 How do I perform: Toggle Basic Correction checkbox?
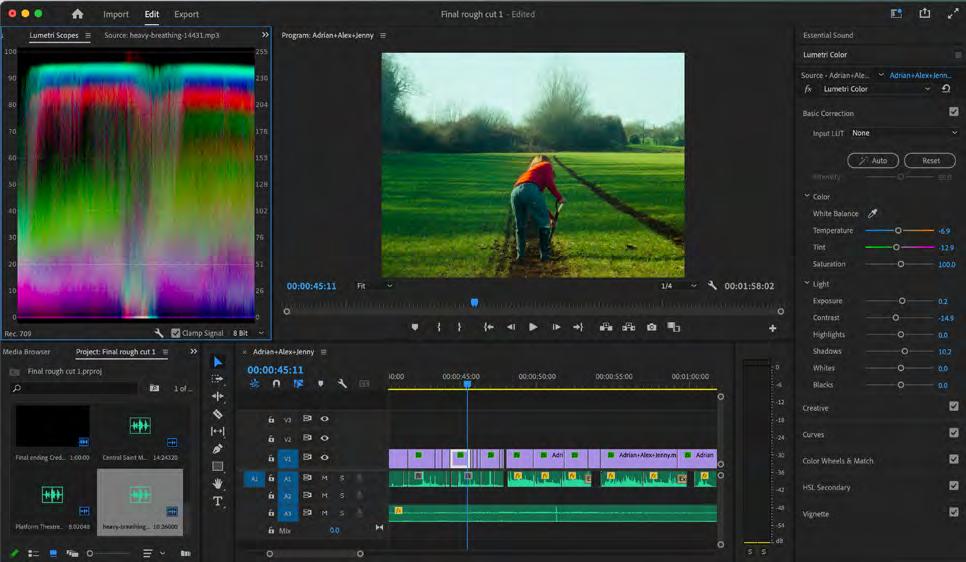pyautogui.click(x=954, y=112)
